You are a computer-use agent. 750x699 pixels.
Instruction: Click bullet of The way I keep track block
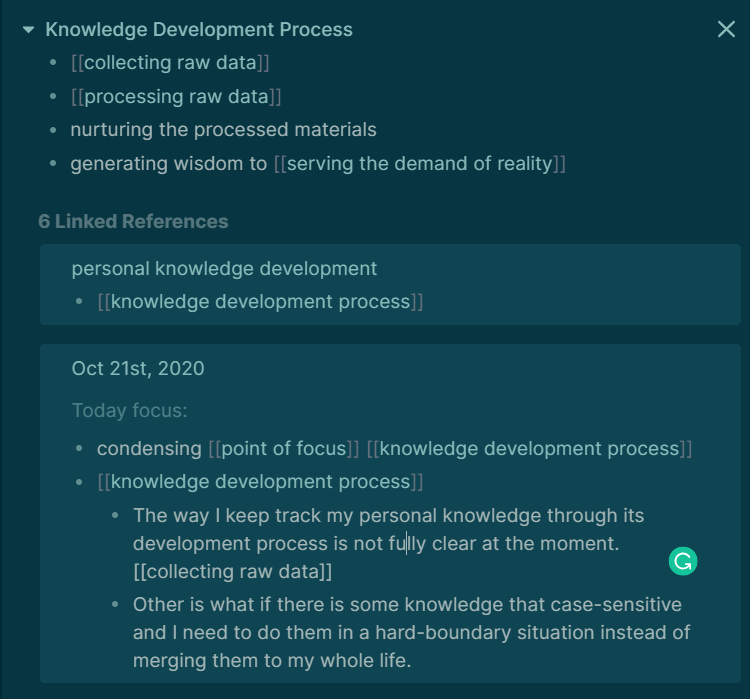[x=115, y=516]
